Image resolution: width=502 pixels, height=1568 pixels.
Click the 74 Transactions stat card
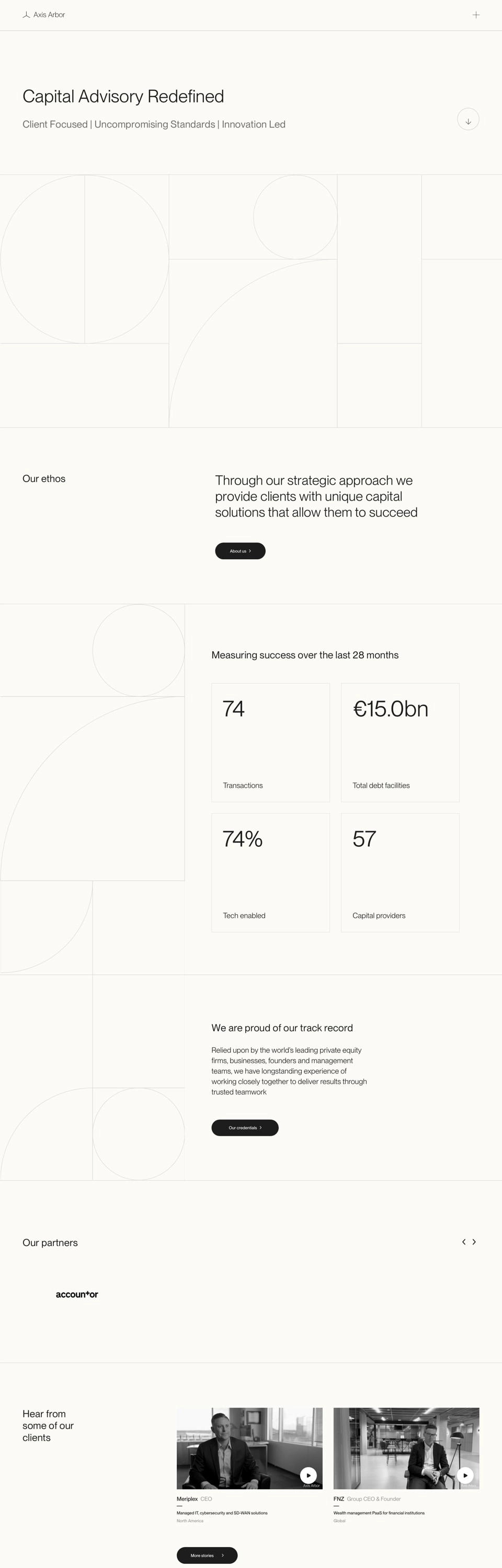coord(270,743)
